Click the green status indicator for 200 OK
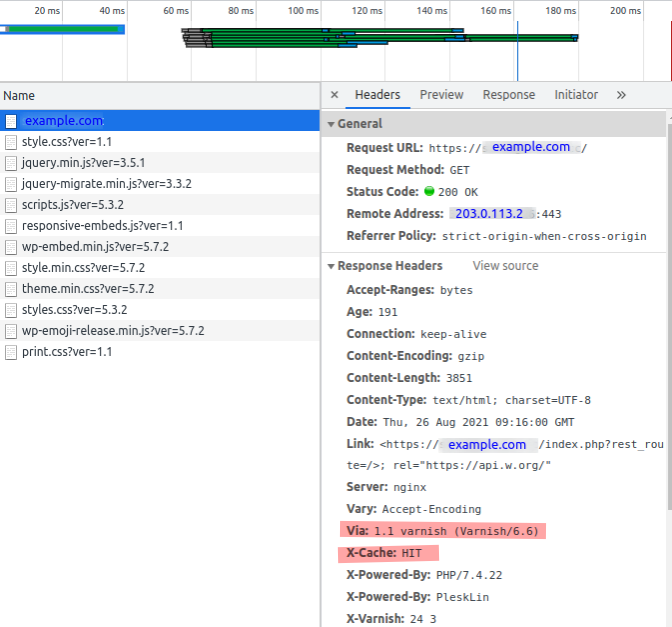The image size is (672, 627). click(x=429, y=191)
